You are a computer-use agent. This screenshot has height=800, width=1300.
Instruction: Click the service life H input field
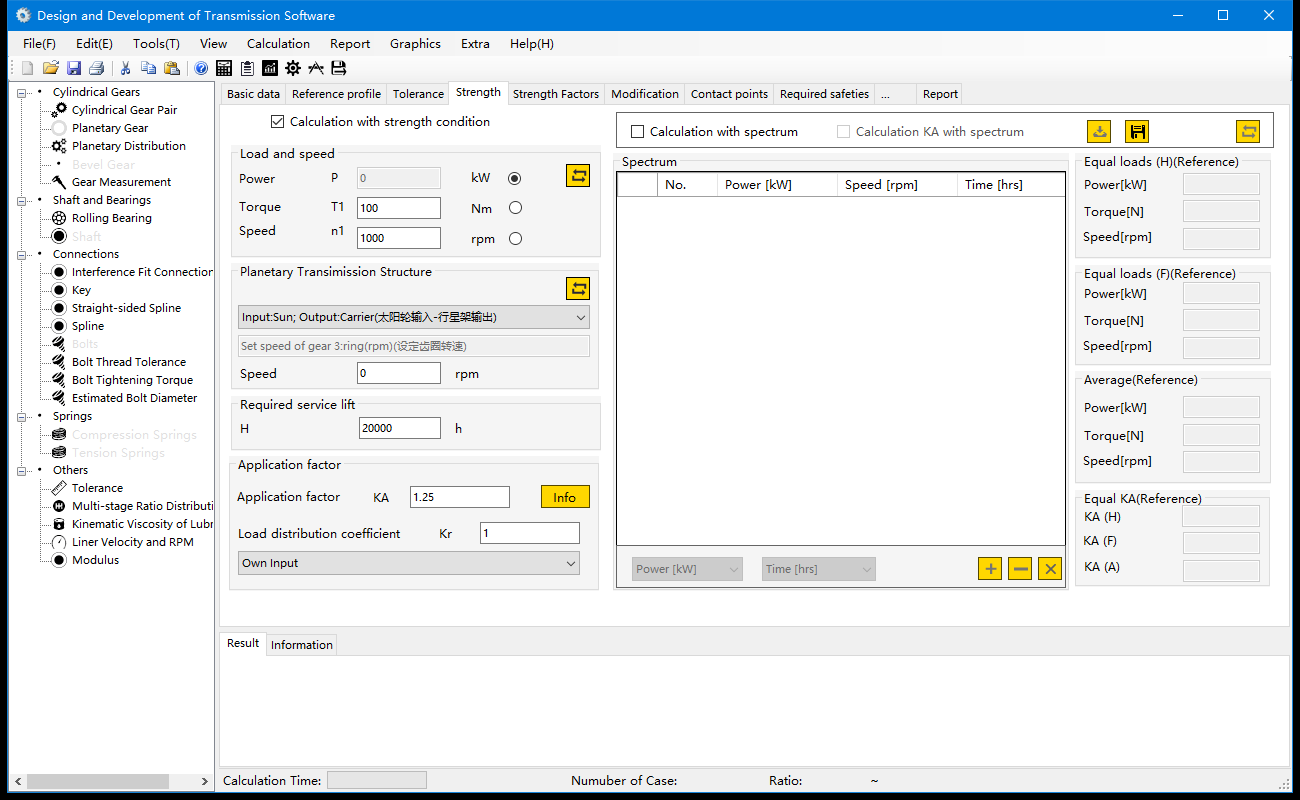(400, 428)
